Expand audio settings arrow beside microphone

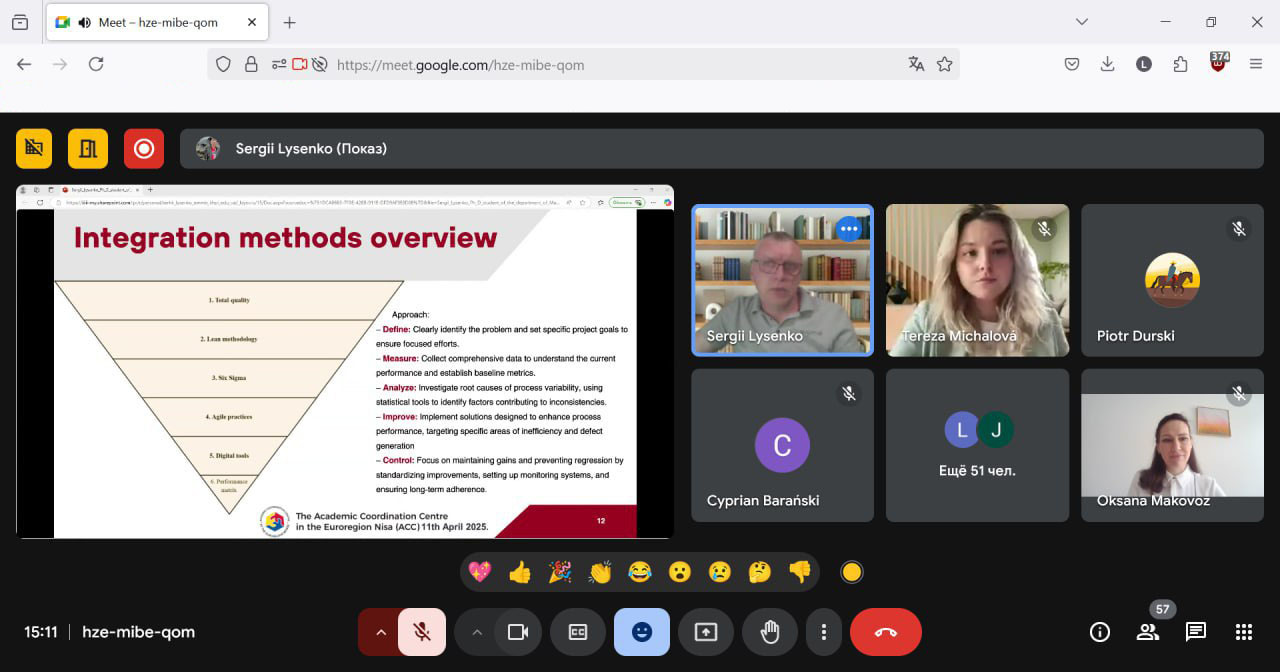pos(380,632)
